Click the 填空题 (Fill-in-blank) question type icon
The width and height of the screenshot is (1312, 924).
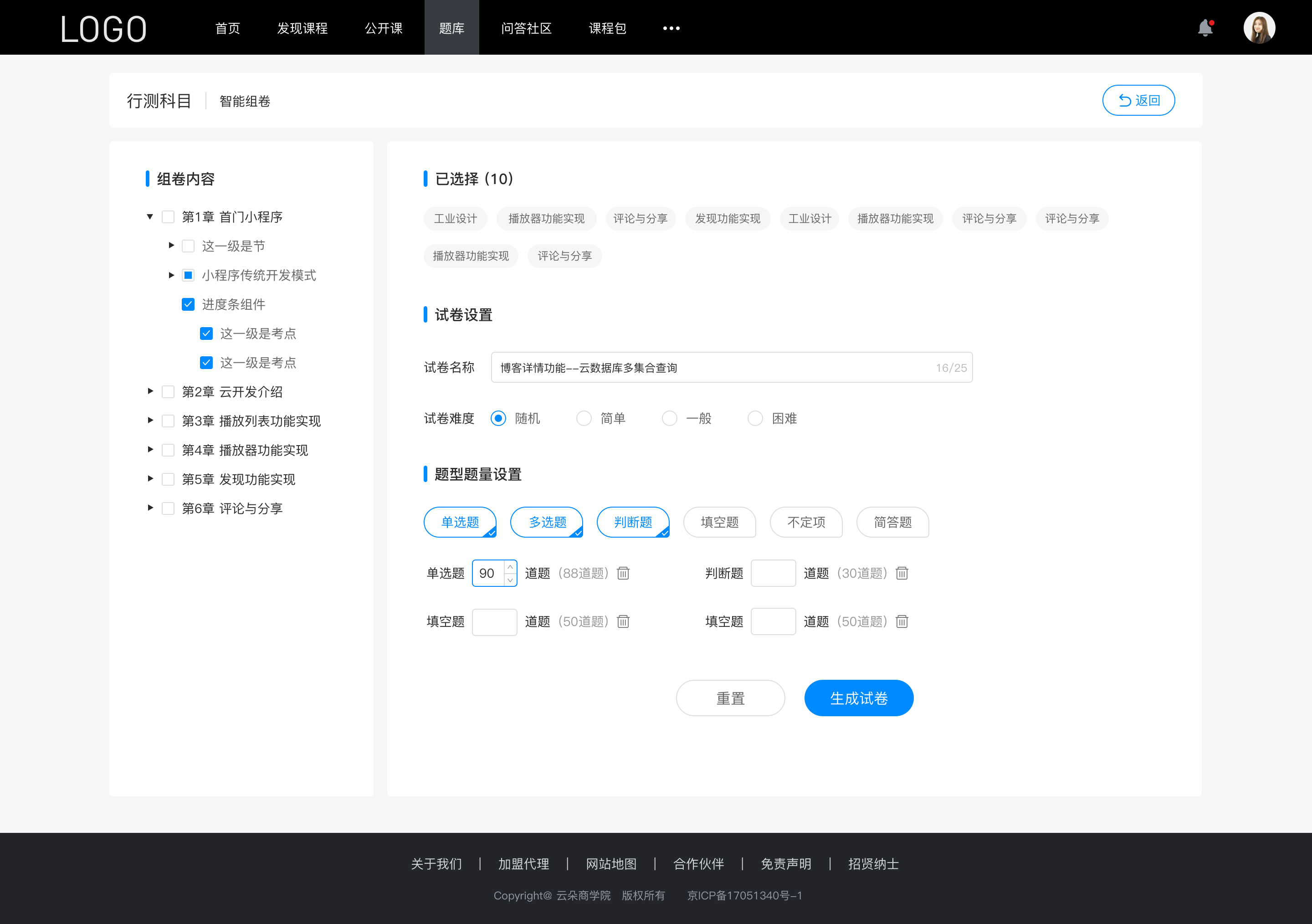720,522
